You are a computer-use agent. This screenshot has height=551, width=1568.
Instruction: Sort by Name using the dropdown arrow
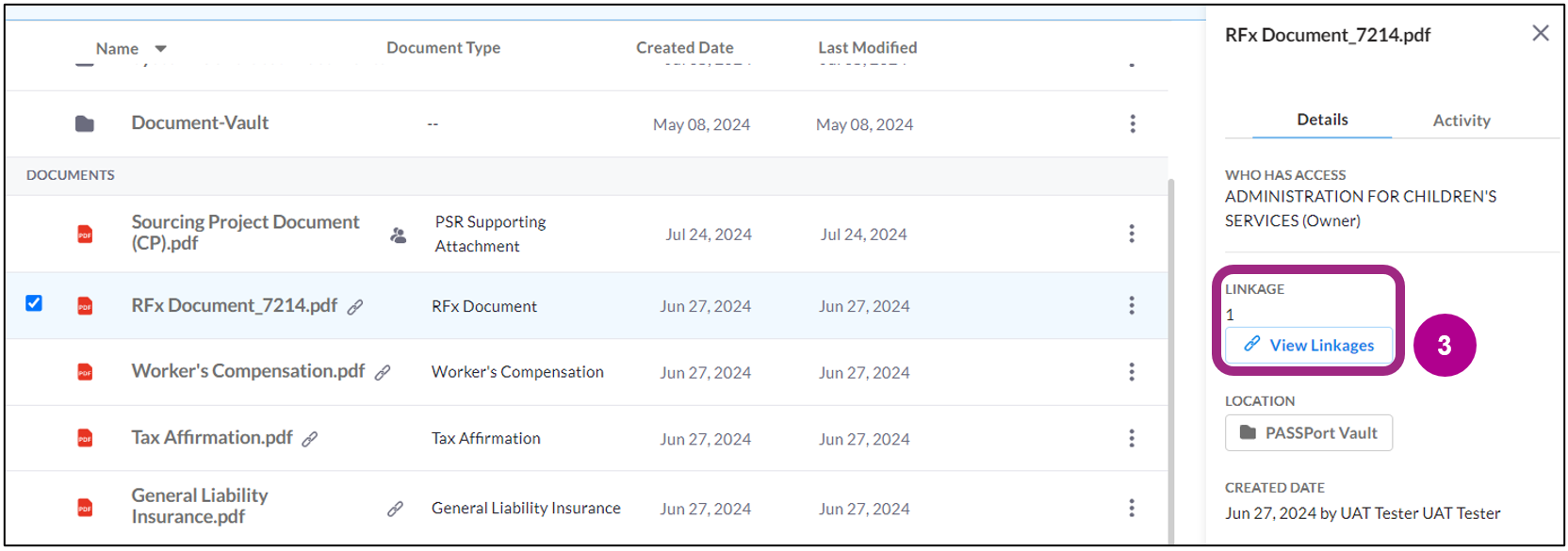[x=161, y=49]
